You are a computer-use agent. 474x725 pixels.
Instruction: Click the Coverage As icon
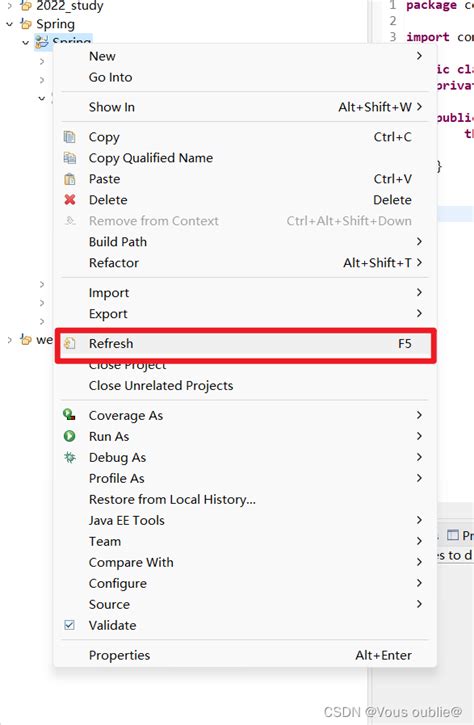(x=69, y=415)
